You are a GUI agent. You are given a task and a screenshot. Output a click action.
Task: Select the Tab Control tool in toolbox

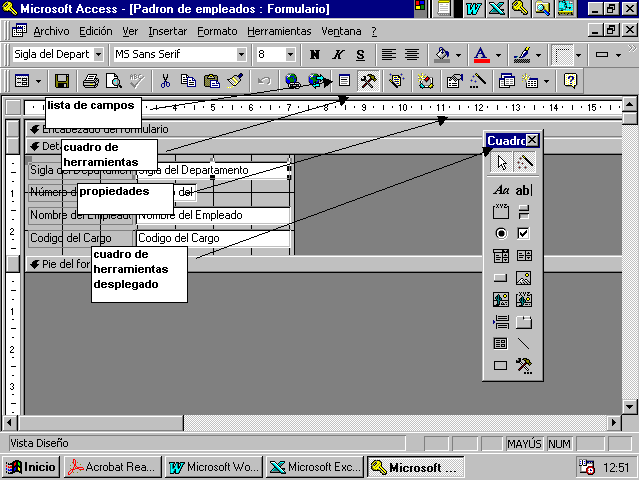524,322
